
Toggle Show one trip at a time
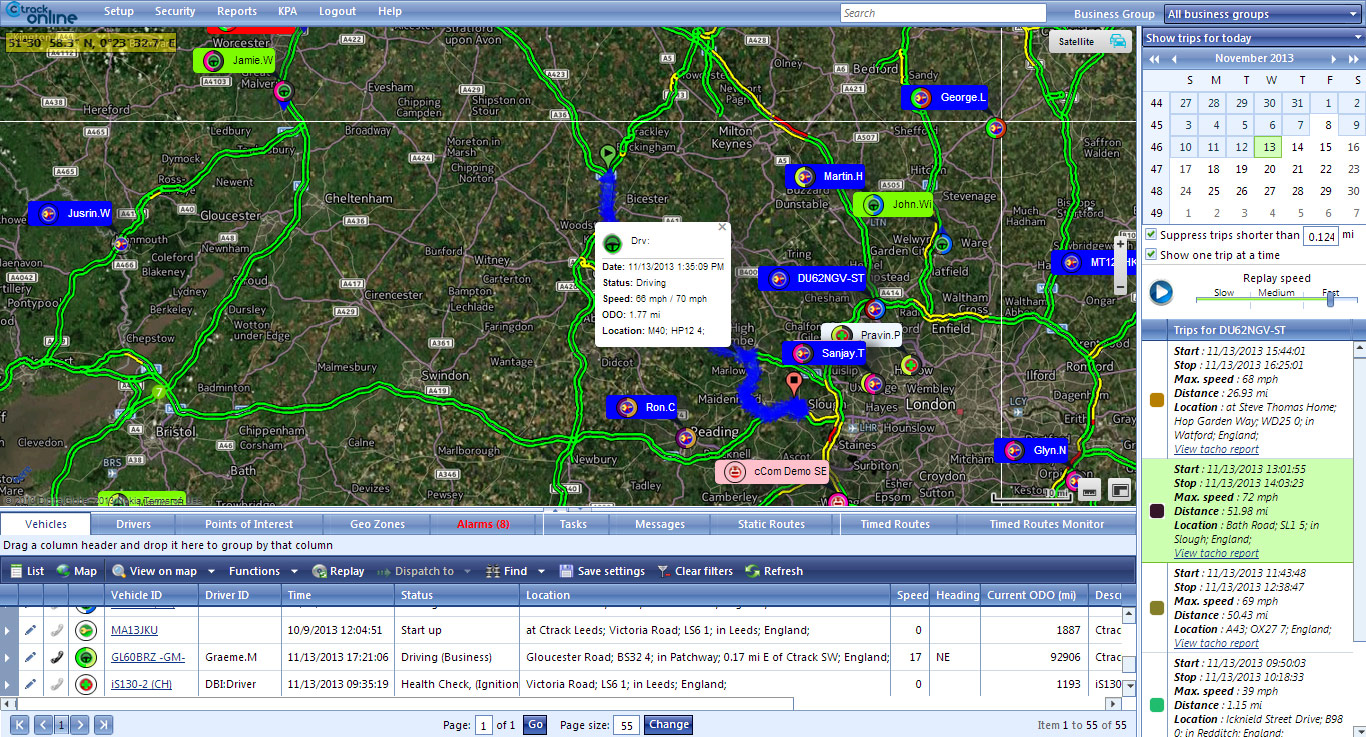1151,255
